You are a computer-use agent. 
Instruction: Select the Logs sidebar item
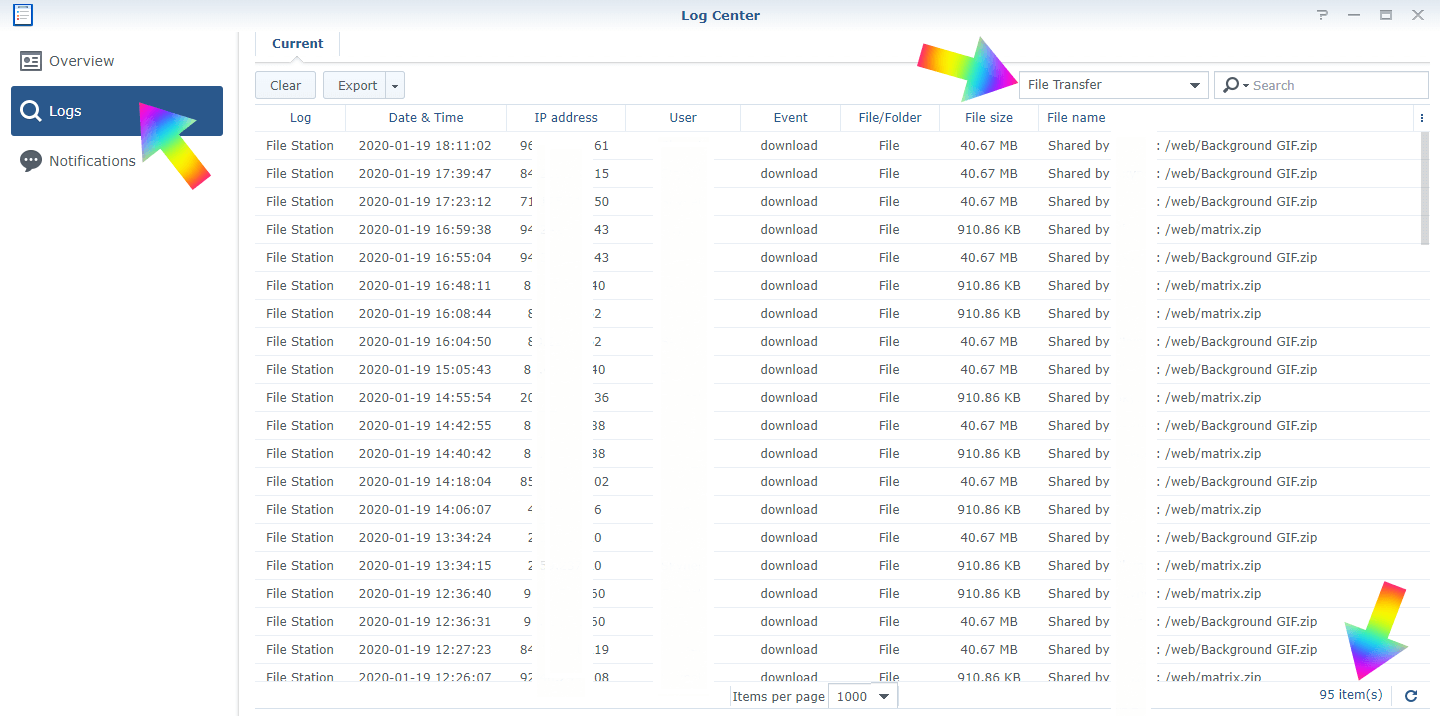coord(116,111)
